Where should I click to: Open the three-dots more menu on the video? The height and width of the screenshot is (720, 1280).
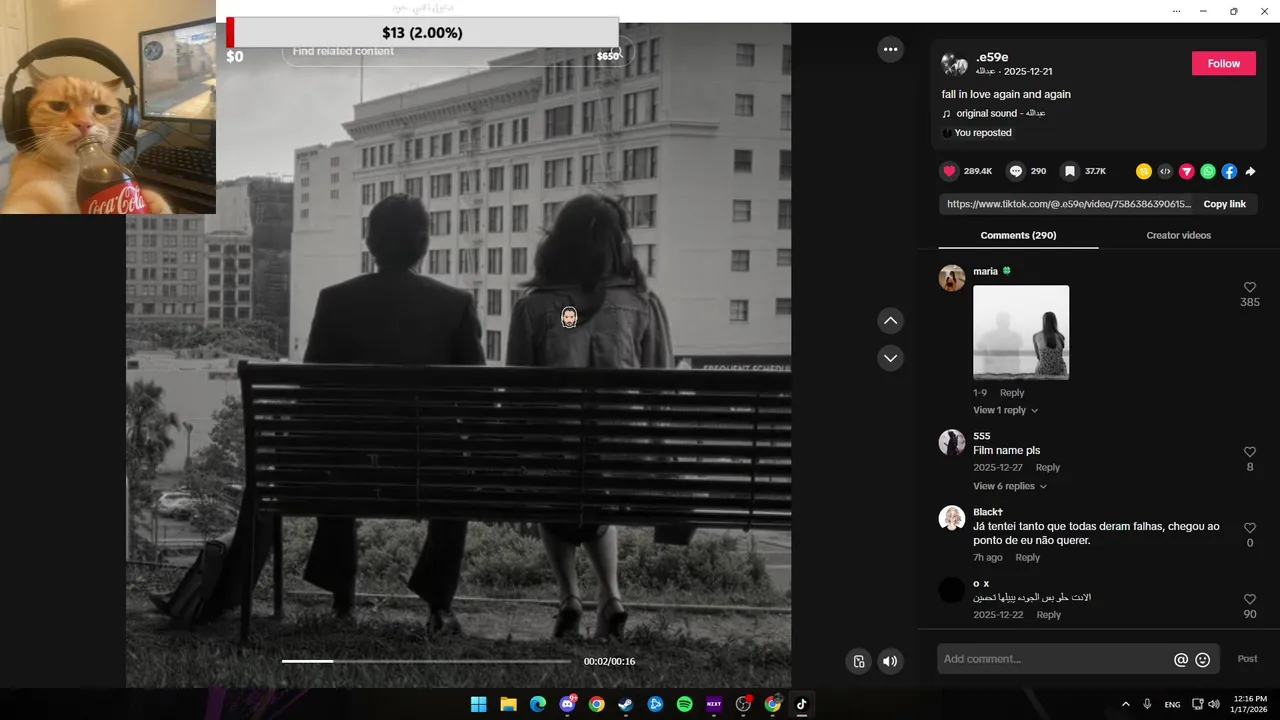click(890, 49)
